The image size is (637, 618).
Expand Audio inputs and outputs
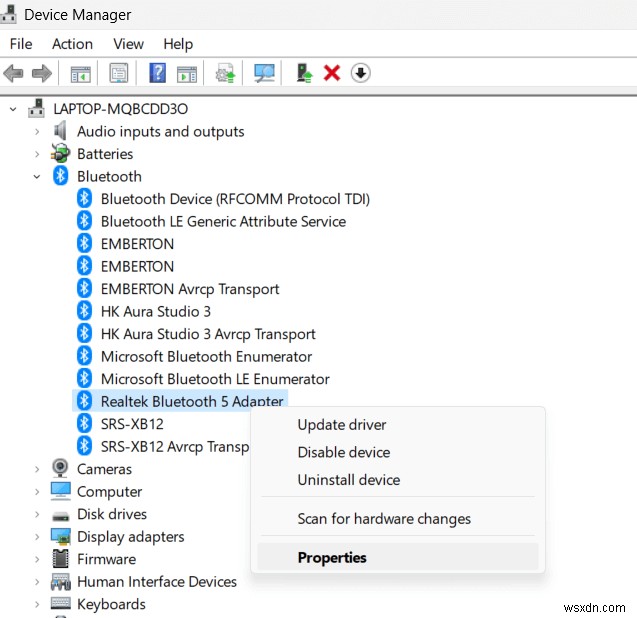[x=37, y=132]
